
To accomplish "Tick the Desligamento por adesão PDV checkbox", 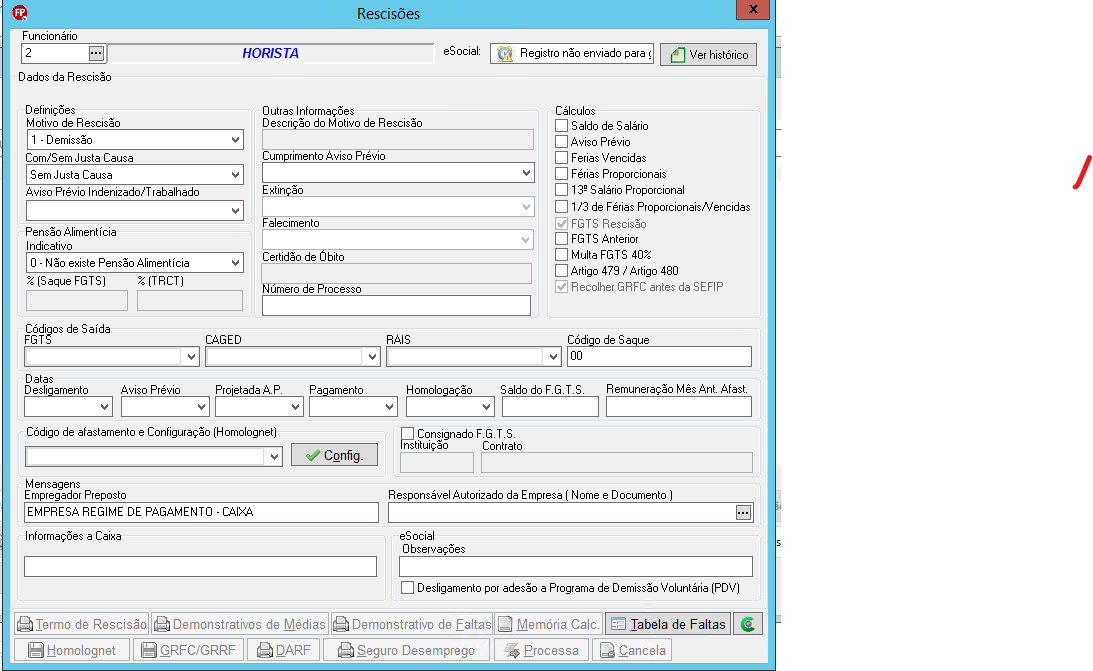I will (x=408, y=587).
